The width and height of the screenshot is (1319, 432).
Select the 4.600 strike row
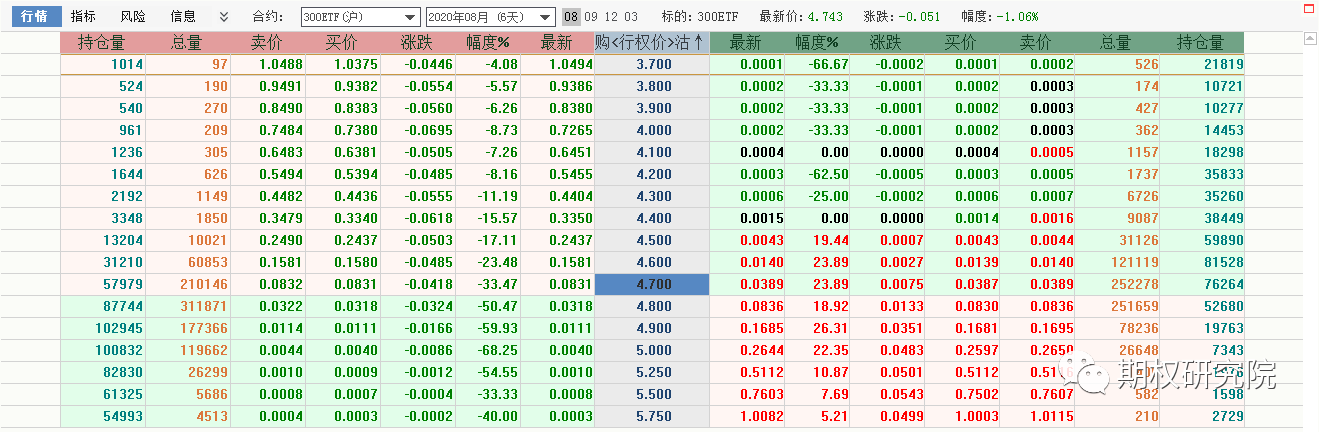point(654,262)
